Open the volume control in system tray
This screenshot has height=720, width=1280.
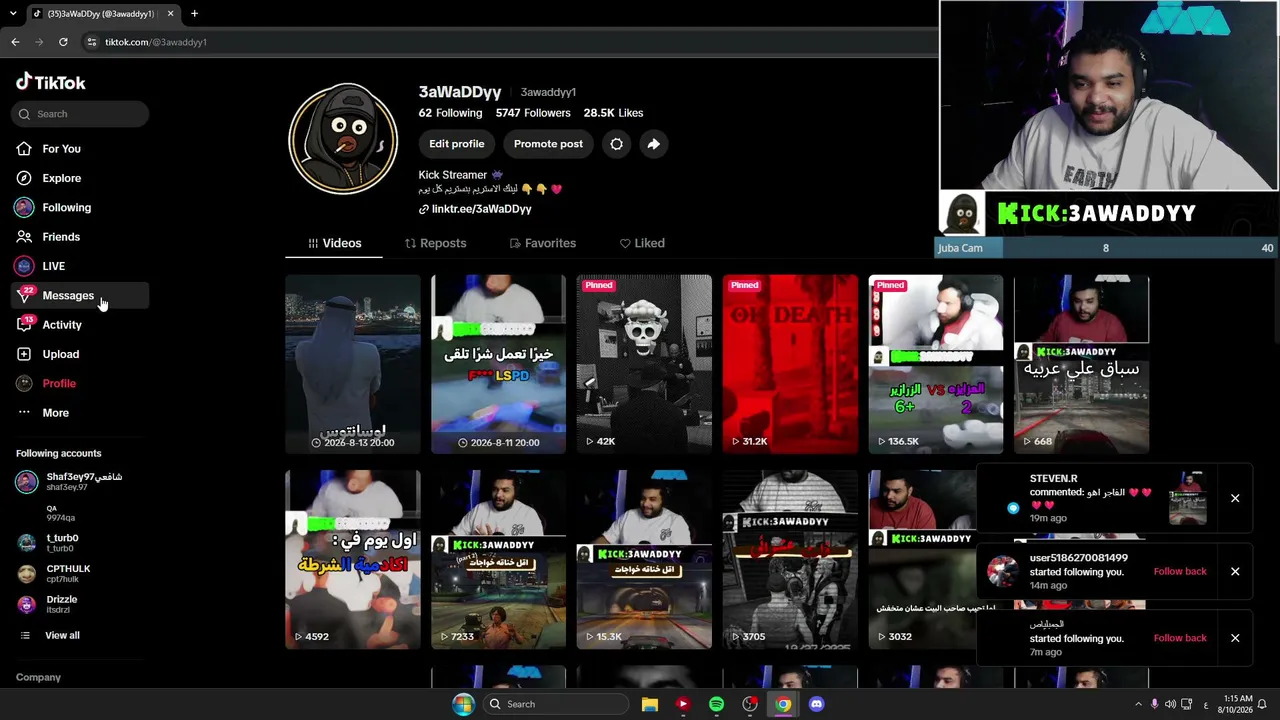tap(1170, 704)
